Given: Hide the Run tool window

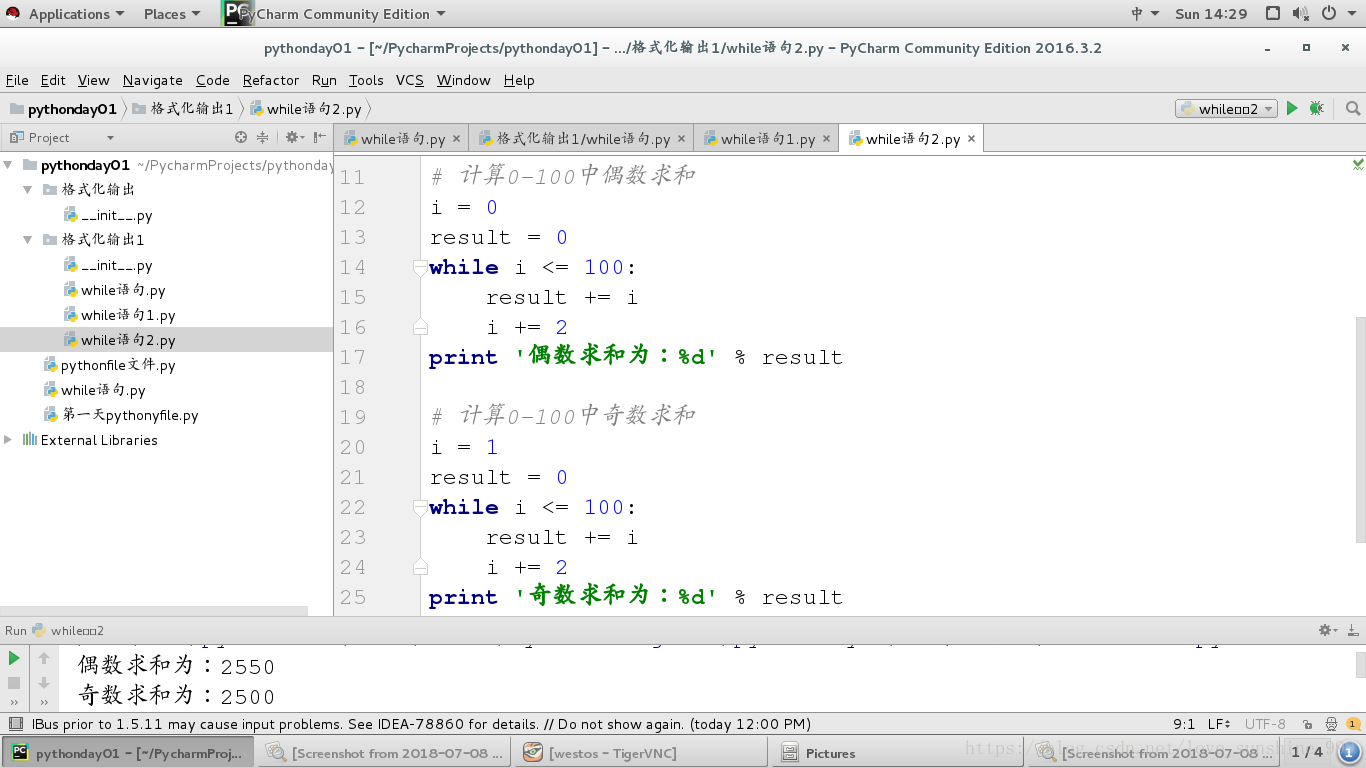Looking at the screenshot, I should point(1353,630).
